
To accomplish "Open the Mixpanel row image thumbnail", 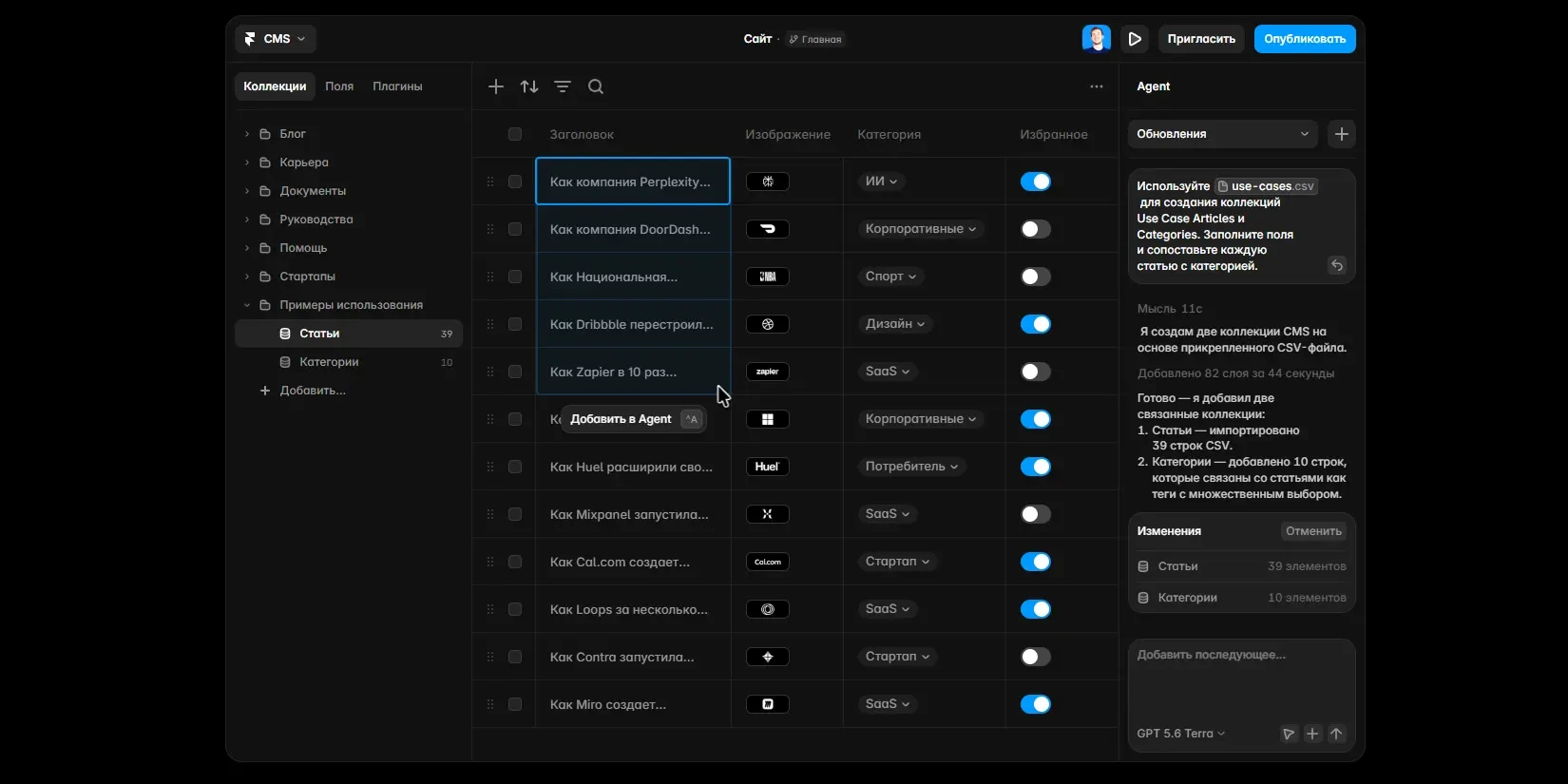I will tap(768, 514).
